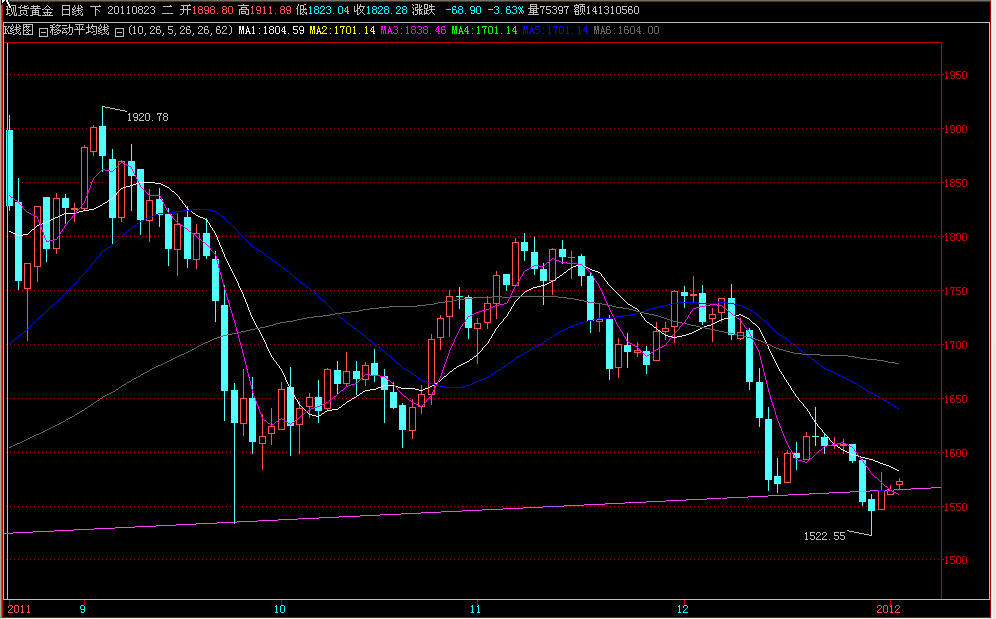
Task: Click the 1800 price axis label
Action: click(955, 238)
